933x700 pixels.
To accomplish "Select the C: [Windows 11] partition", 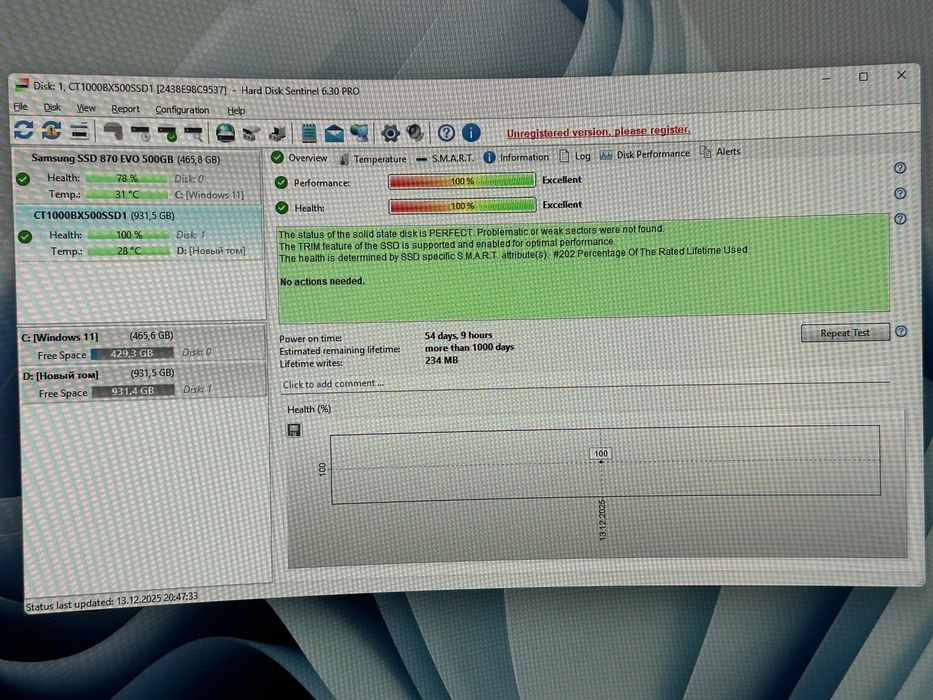I will [x=142, y=345].
